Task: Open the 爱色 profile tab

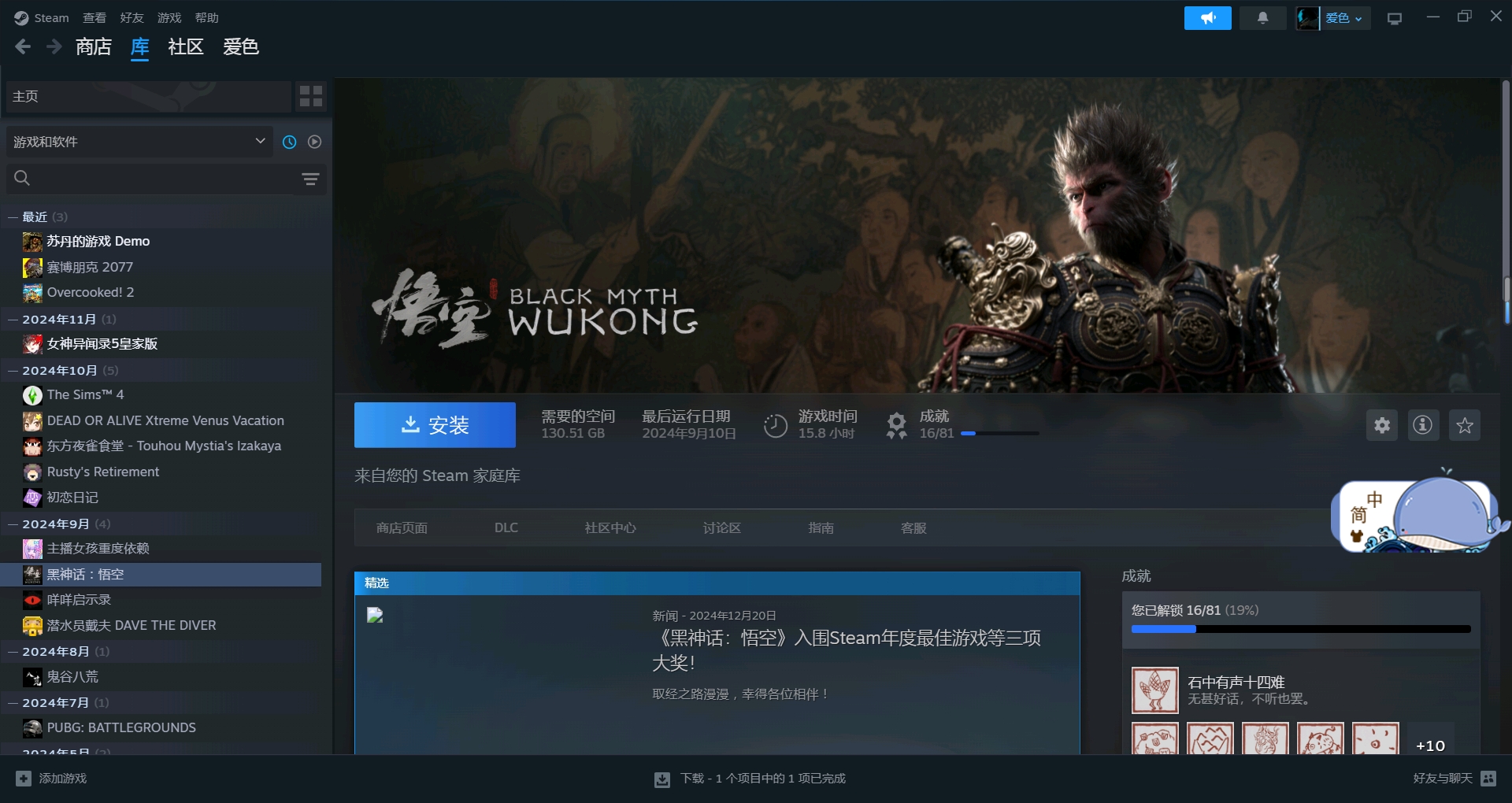Action: (241, 47)
